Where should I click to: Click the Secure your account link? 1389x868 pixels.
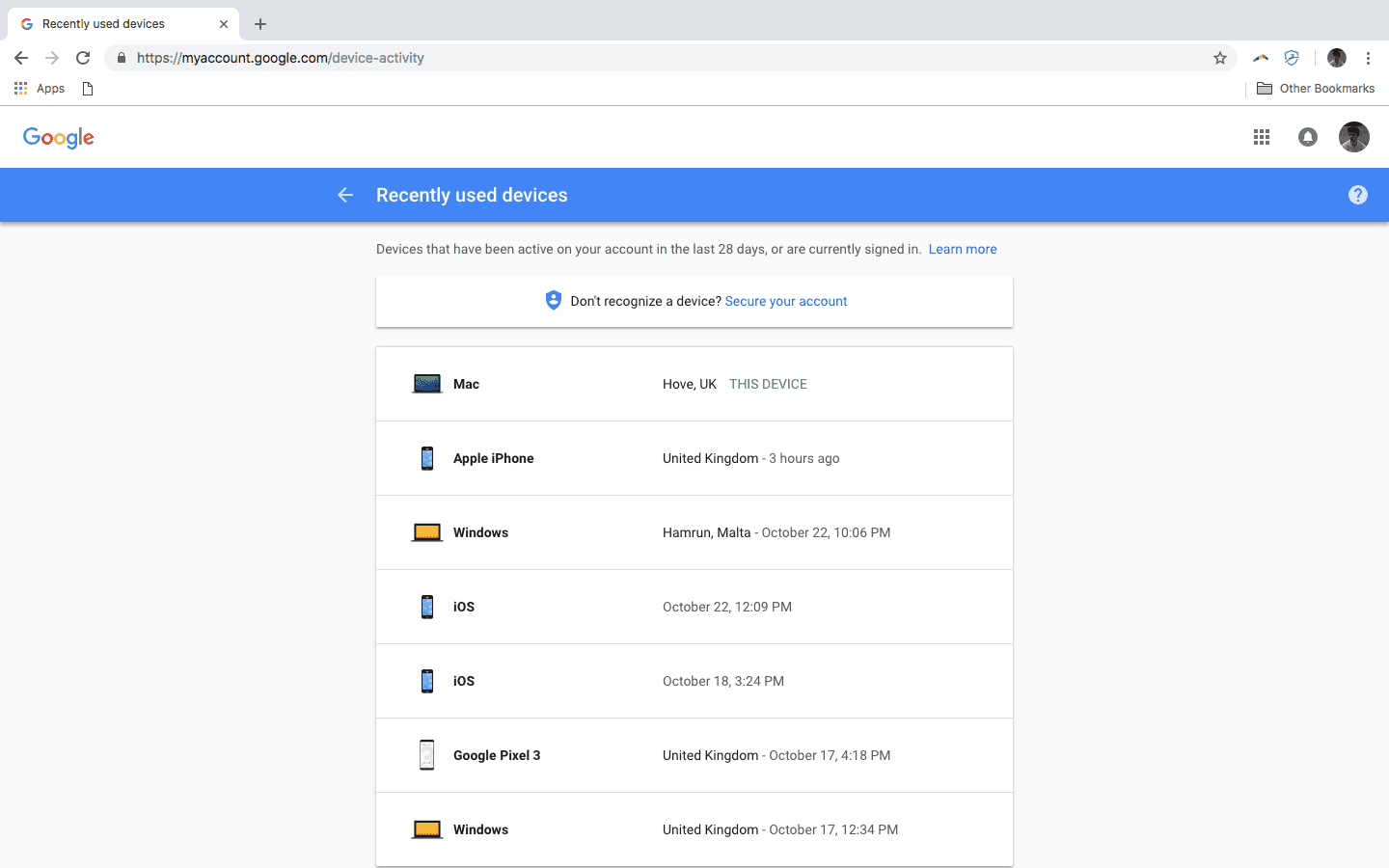786,301
